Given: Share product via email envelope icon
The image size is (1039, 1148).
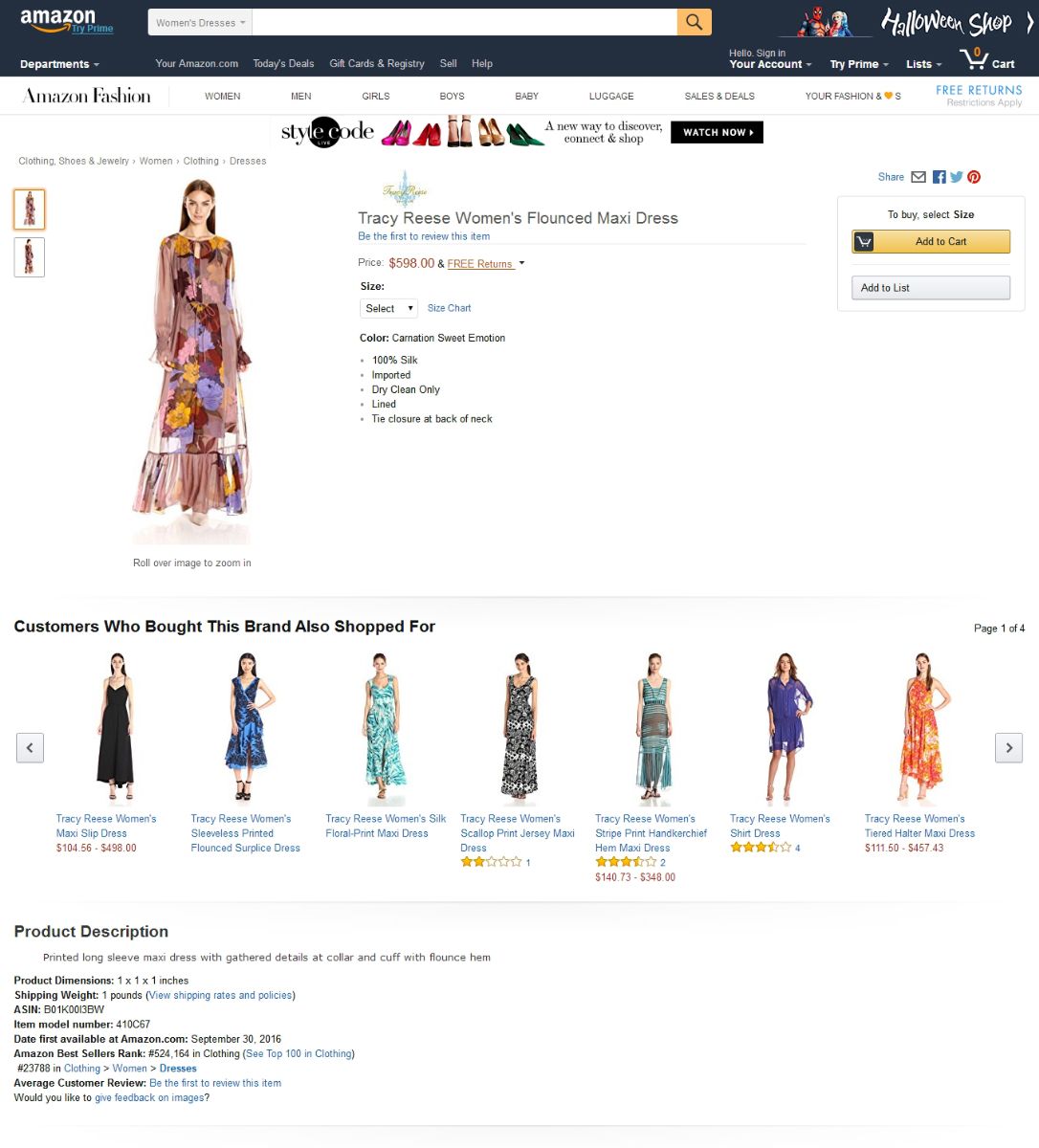Looking at the screenshot, I should click(x=918, y=177).
